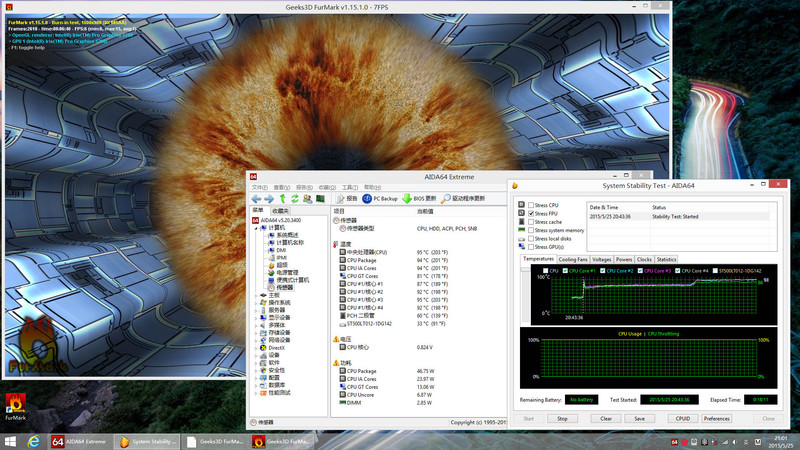Enable the Stress GPU(s) checkbox
800x450 pixels.
(x=531, y=246)
